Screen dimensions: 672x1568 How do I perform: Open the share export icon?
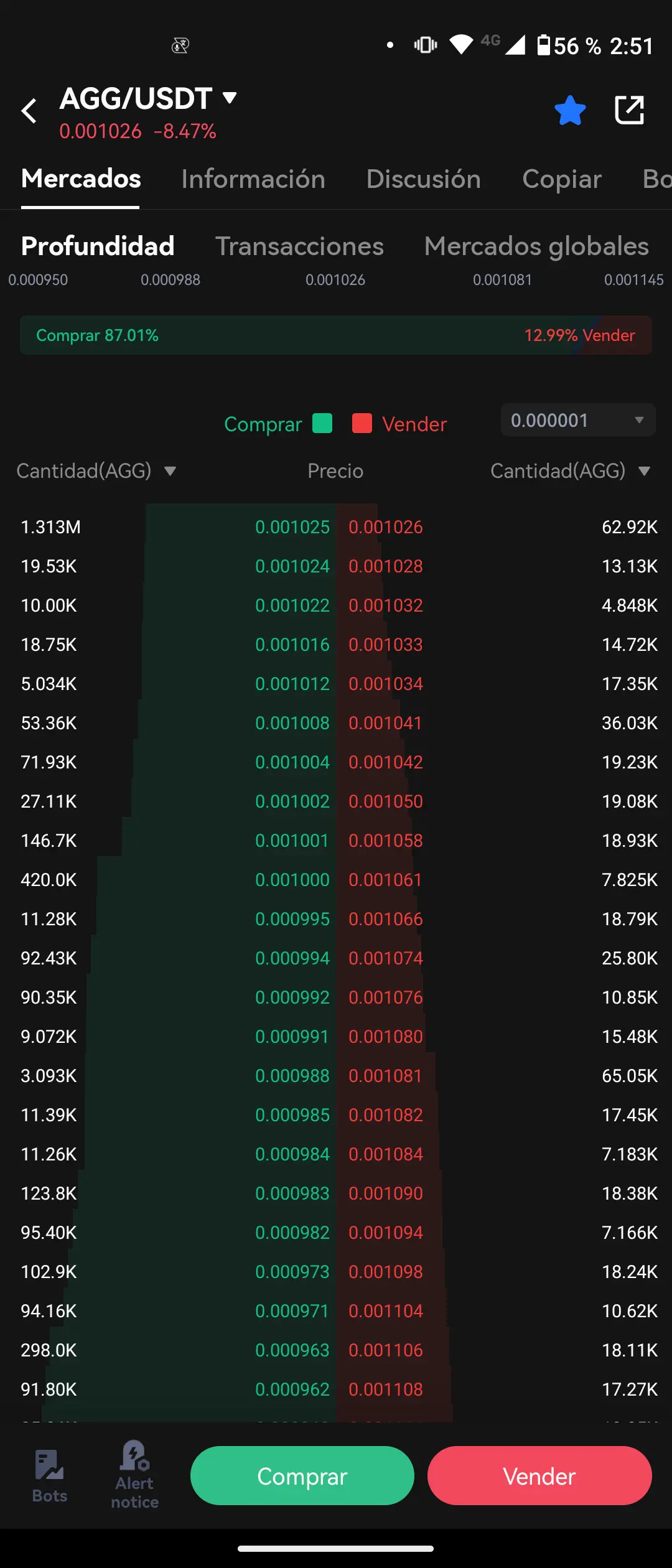pyautogui.click(x=629, y=110)
